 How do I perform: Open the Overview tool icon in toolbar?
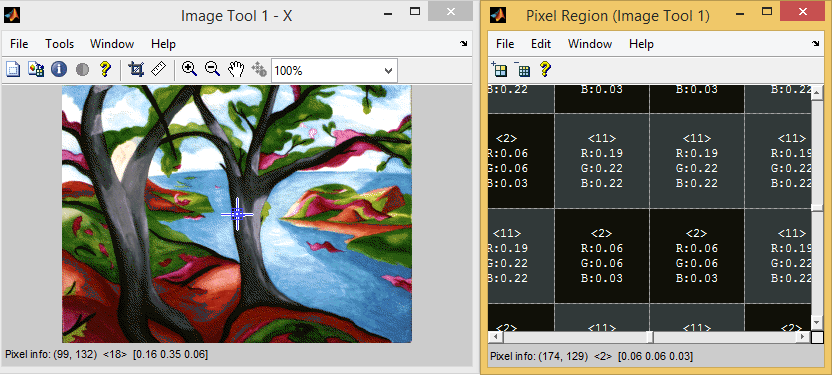(13, 69)
